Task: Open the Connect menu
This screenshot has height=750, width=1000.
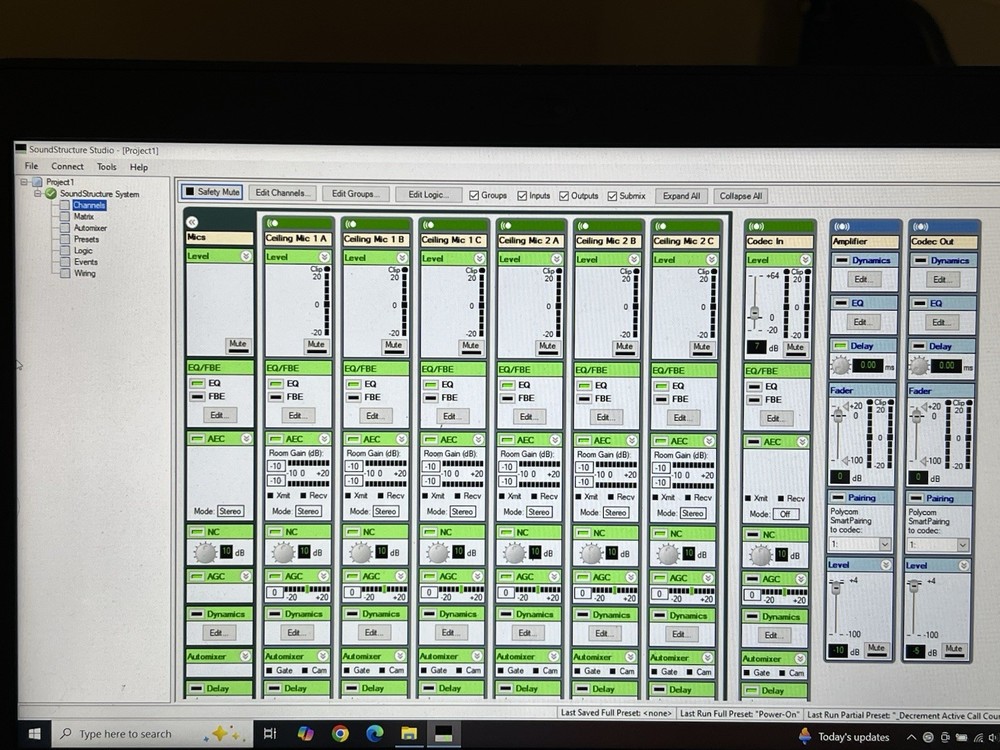Action: [67, 166]
